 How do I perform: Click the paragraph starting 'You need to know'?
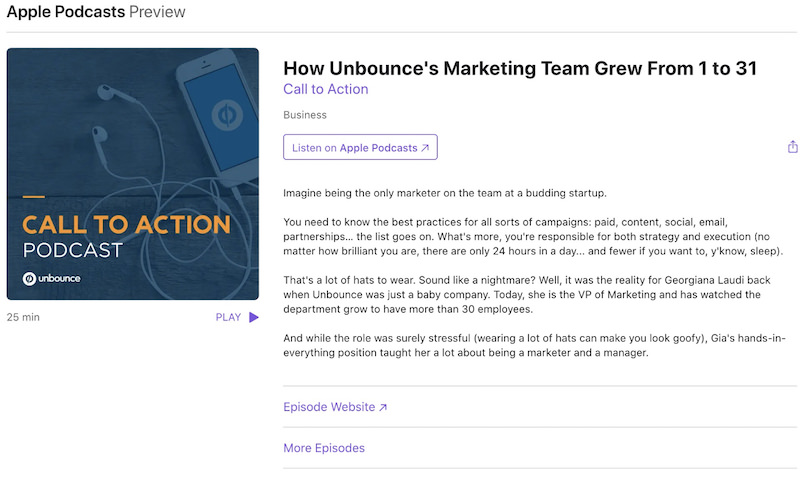click(x=533, y=237)
